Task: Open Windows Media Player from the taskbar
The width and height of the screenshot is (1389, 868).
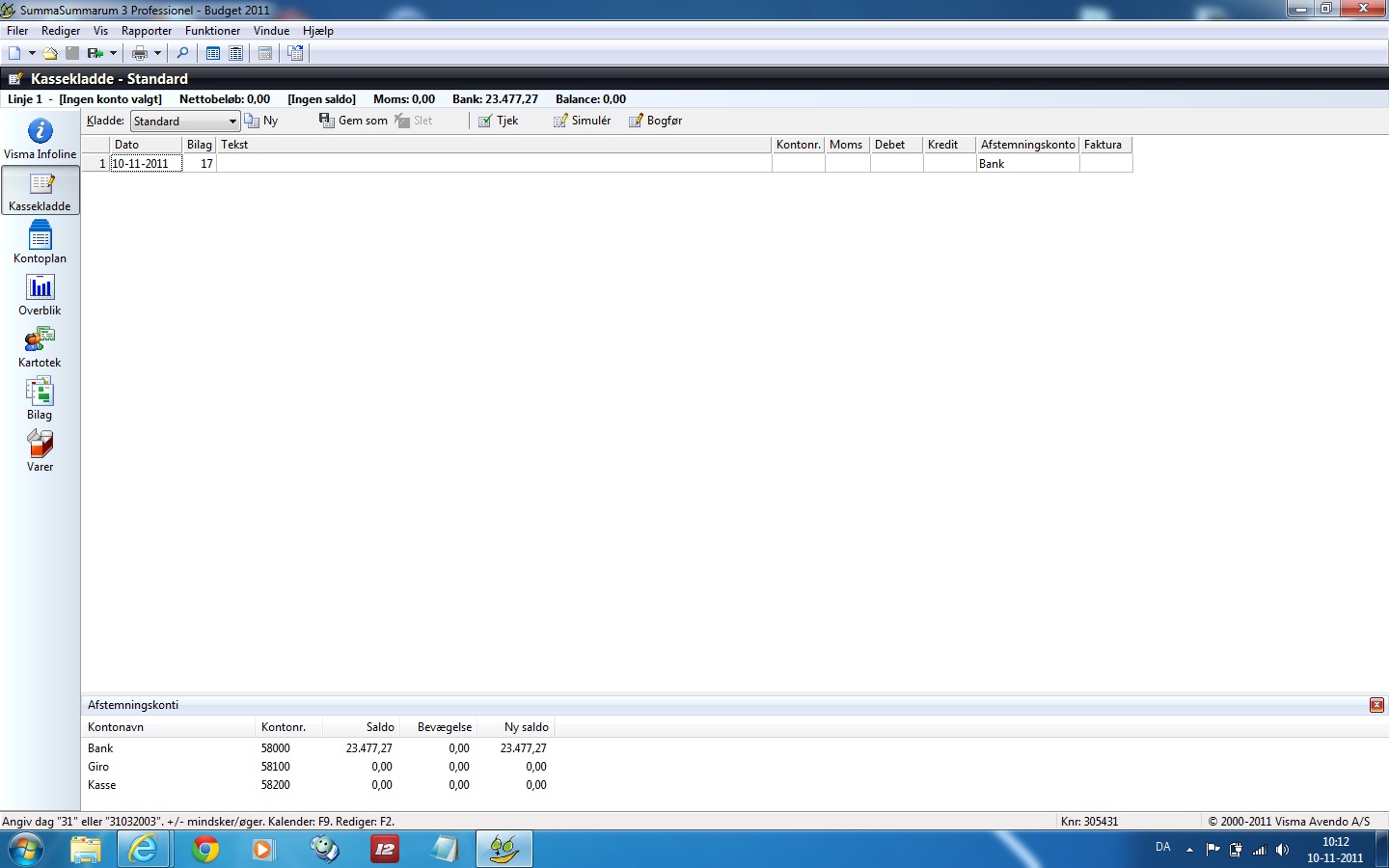Action: (x=263, y=850)
